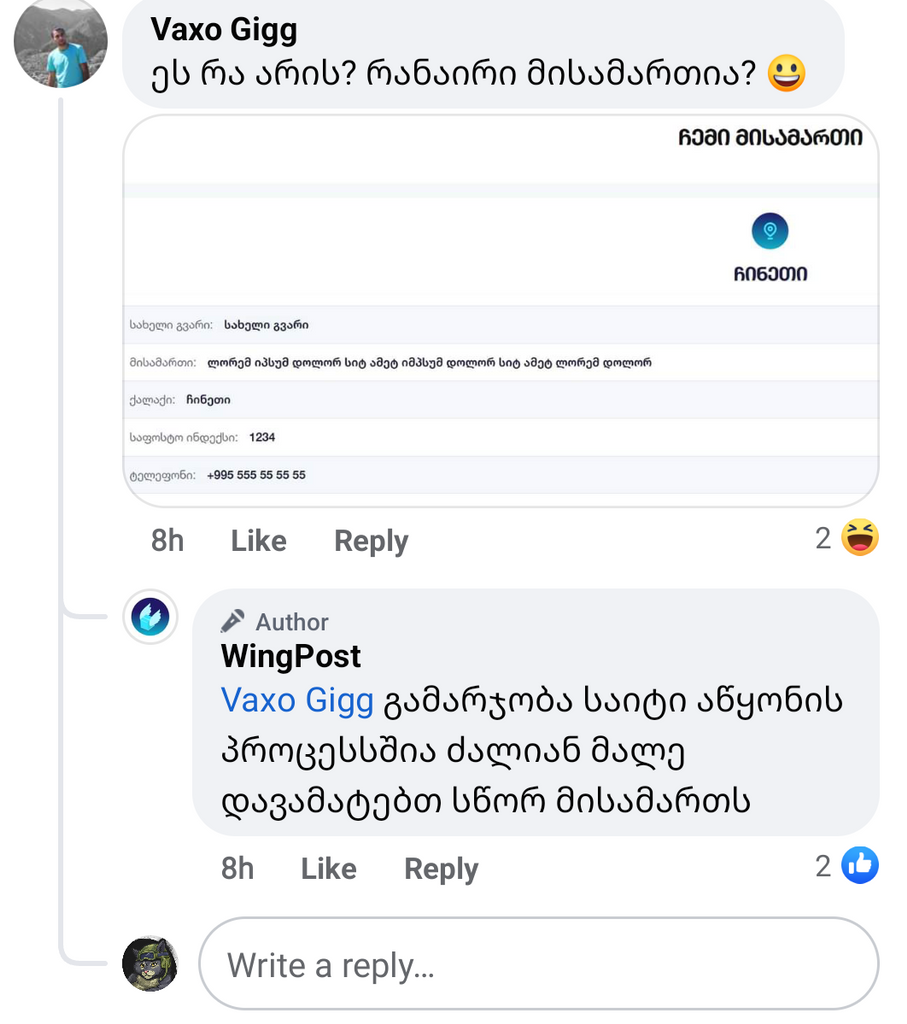The width and height of the screenshot is (907, 1024).
Task: Open Reply under WingPost's comment
Action: click(440, 869)
